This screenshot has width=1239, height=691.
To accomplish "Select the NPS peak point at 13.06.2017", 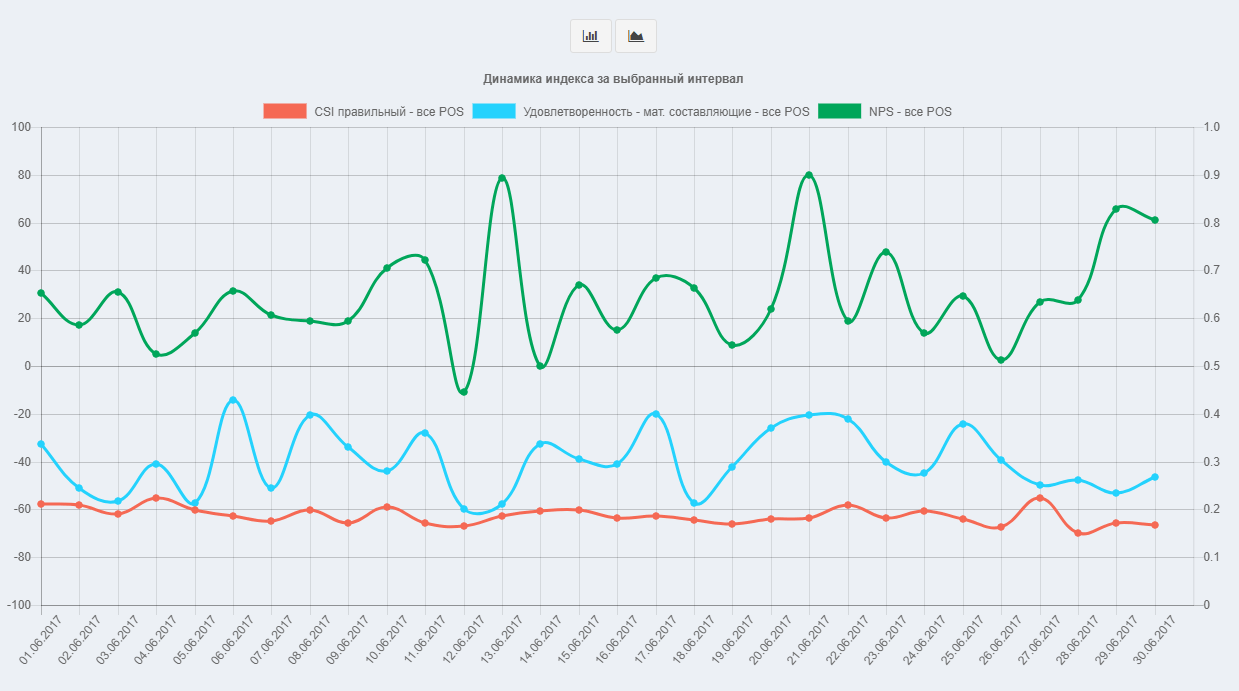I will (500, 176).
